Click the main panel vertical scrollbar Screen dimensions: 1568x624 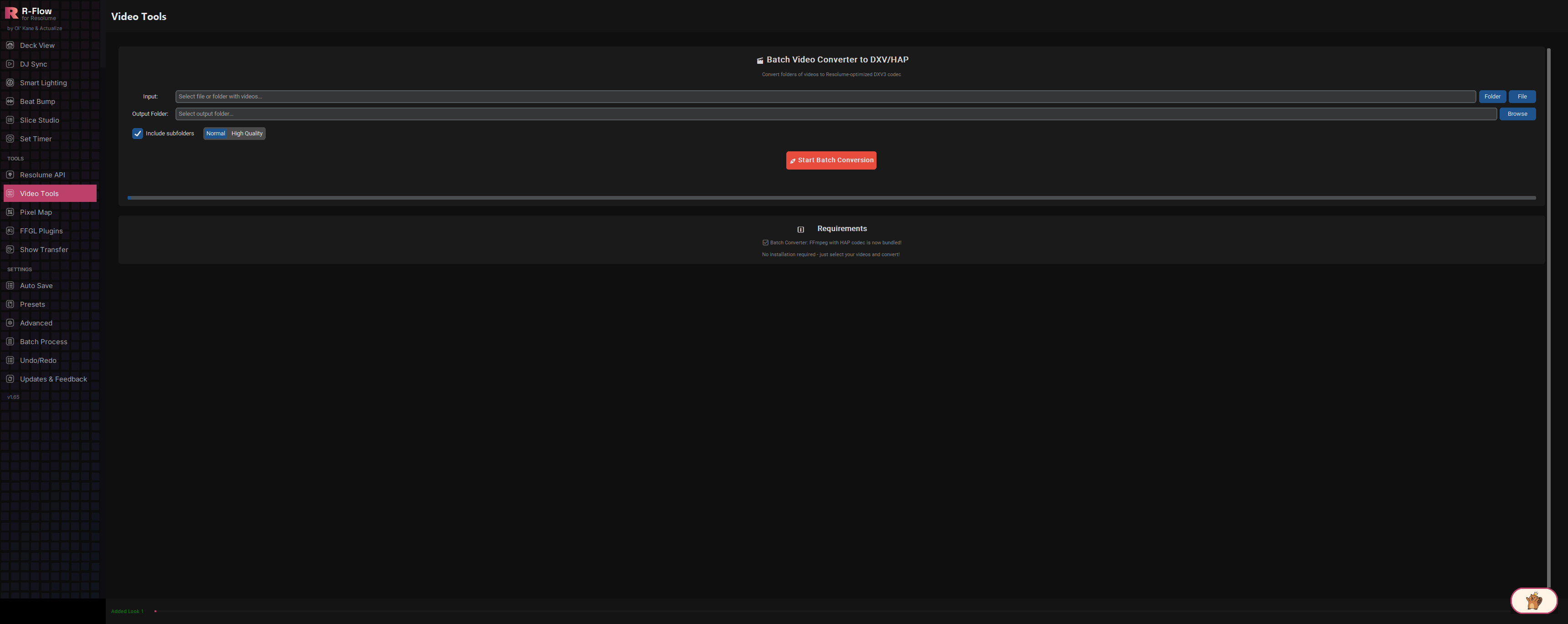[x=1548, y=317]
